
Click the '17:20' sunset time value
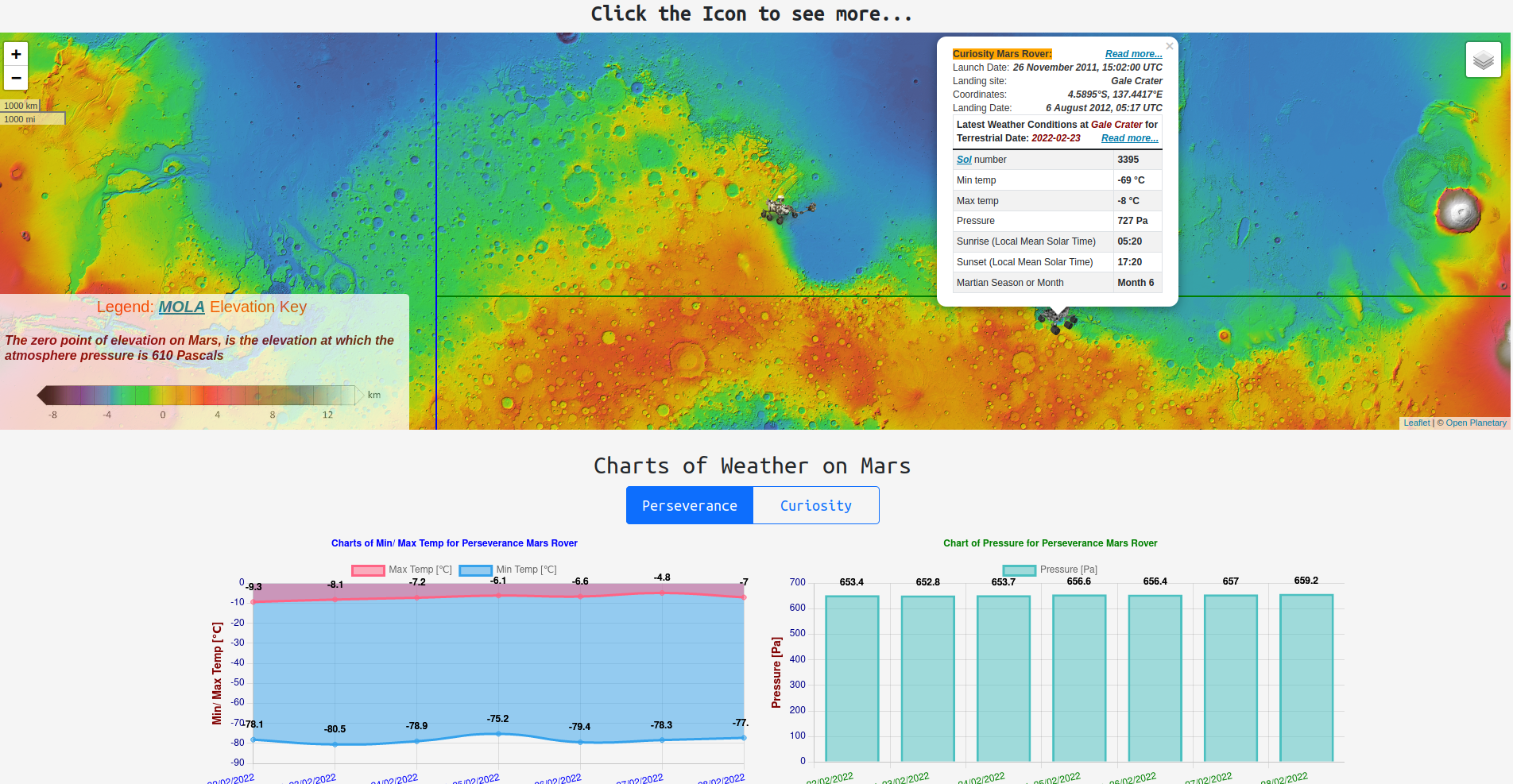pyautogui.click(x=1129, y=262)
